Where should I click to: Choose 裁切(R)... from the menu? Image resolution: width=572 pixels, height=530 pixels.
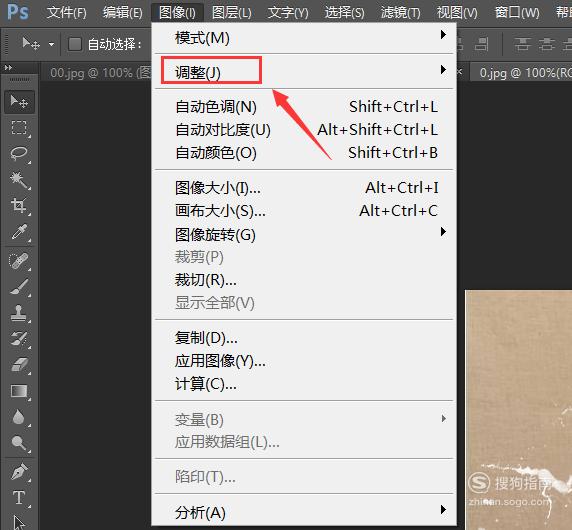[304, 280]
